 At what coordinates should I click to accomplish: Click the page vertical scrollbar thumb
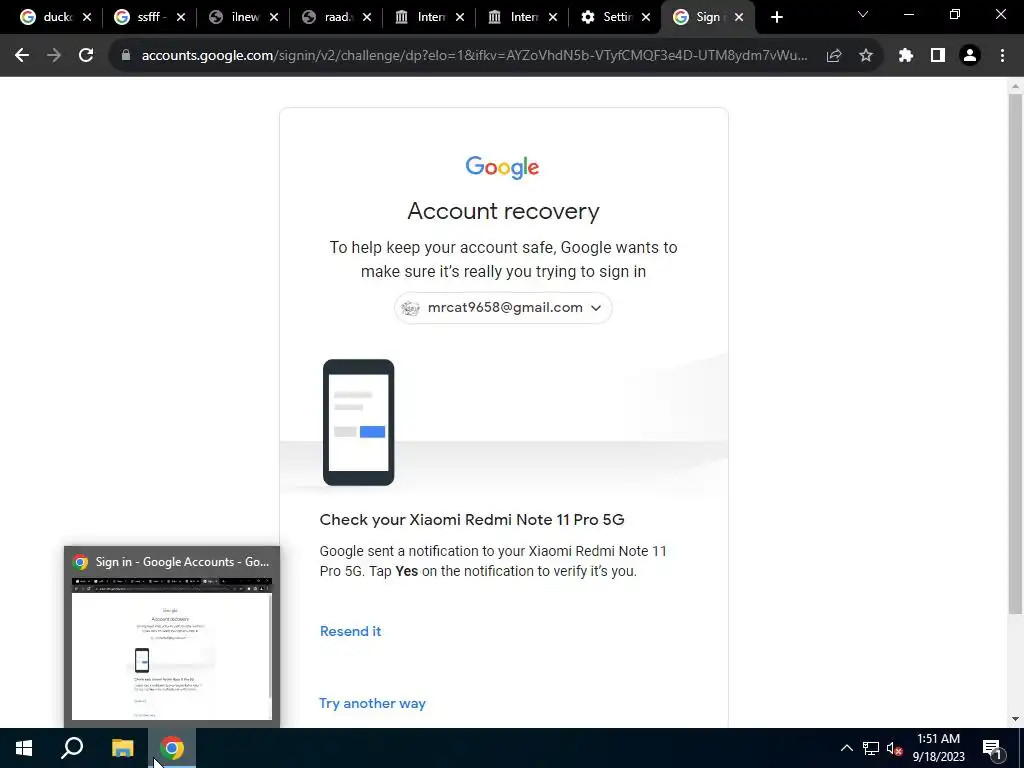pyautogui.click(x=1015, y=353)
